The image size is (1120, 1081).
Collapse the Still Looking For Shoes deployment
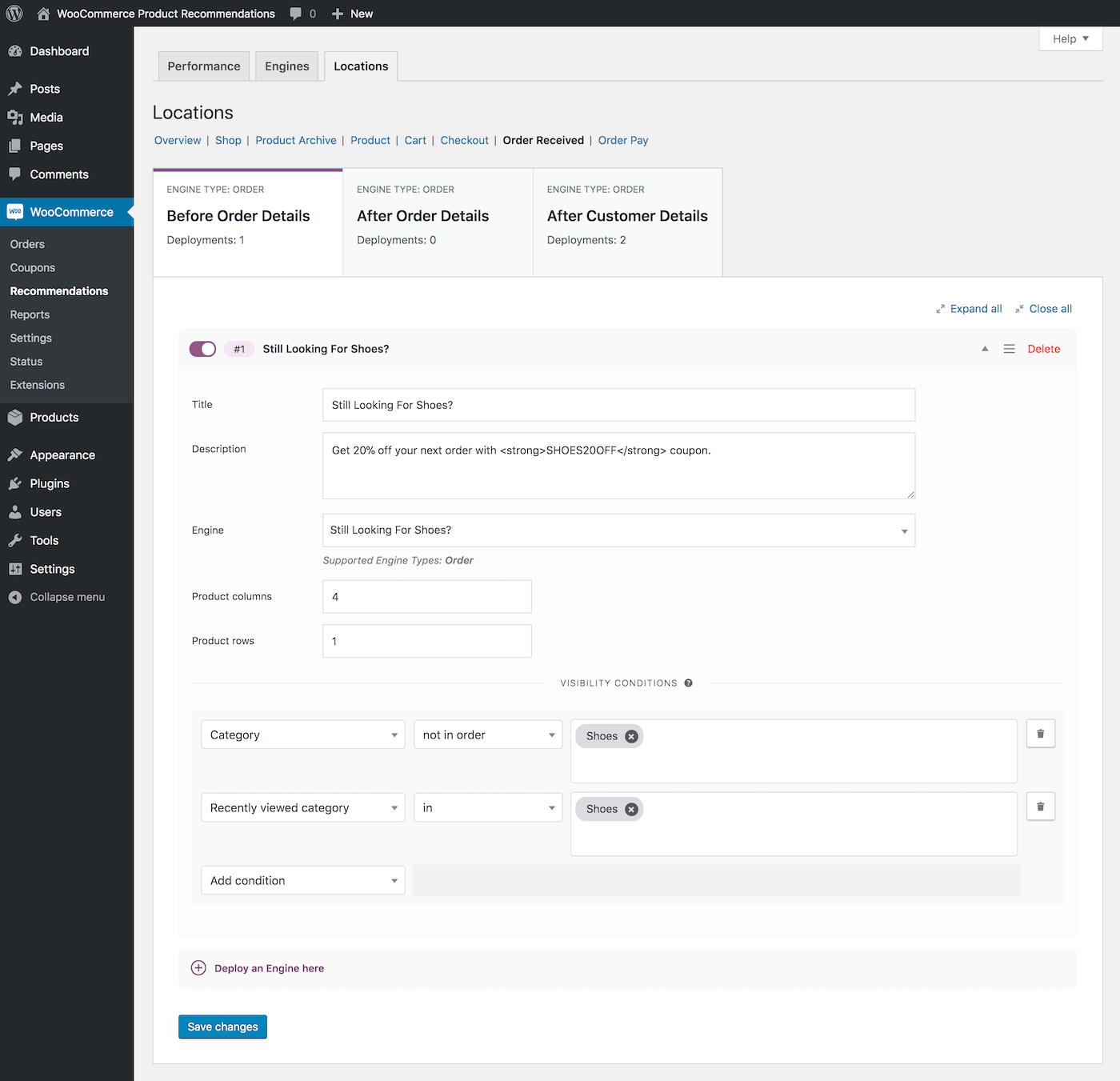pyautogui.click(x=985, y=349)
